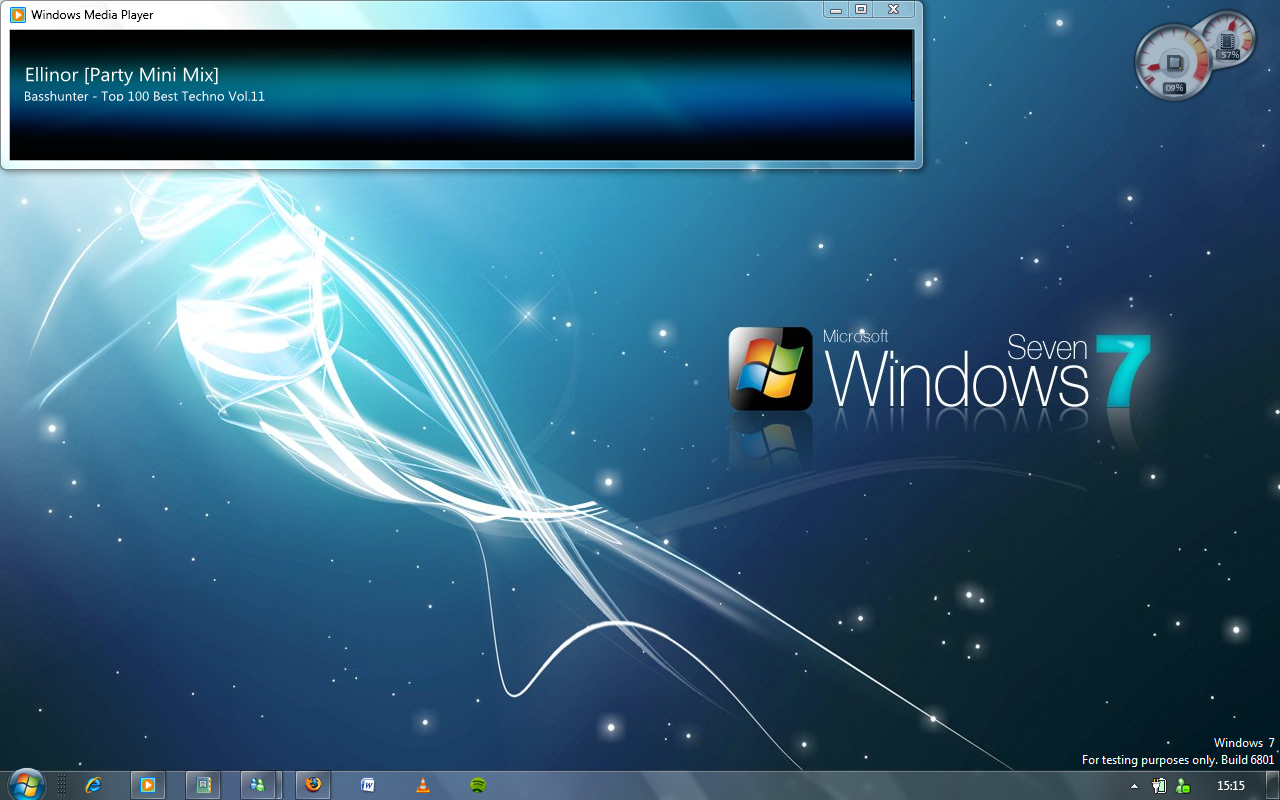This screenshot has width=1280, height=800.
Task: Show hidden system tray icons arrow
Action: (1134, 786)
